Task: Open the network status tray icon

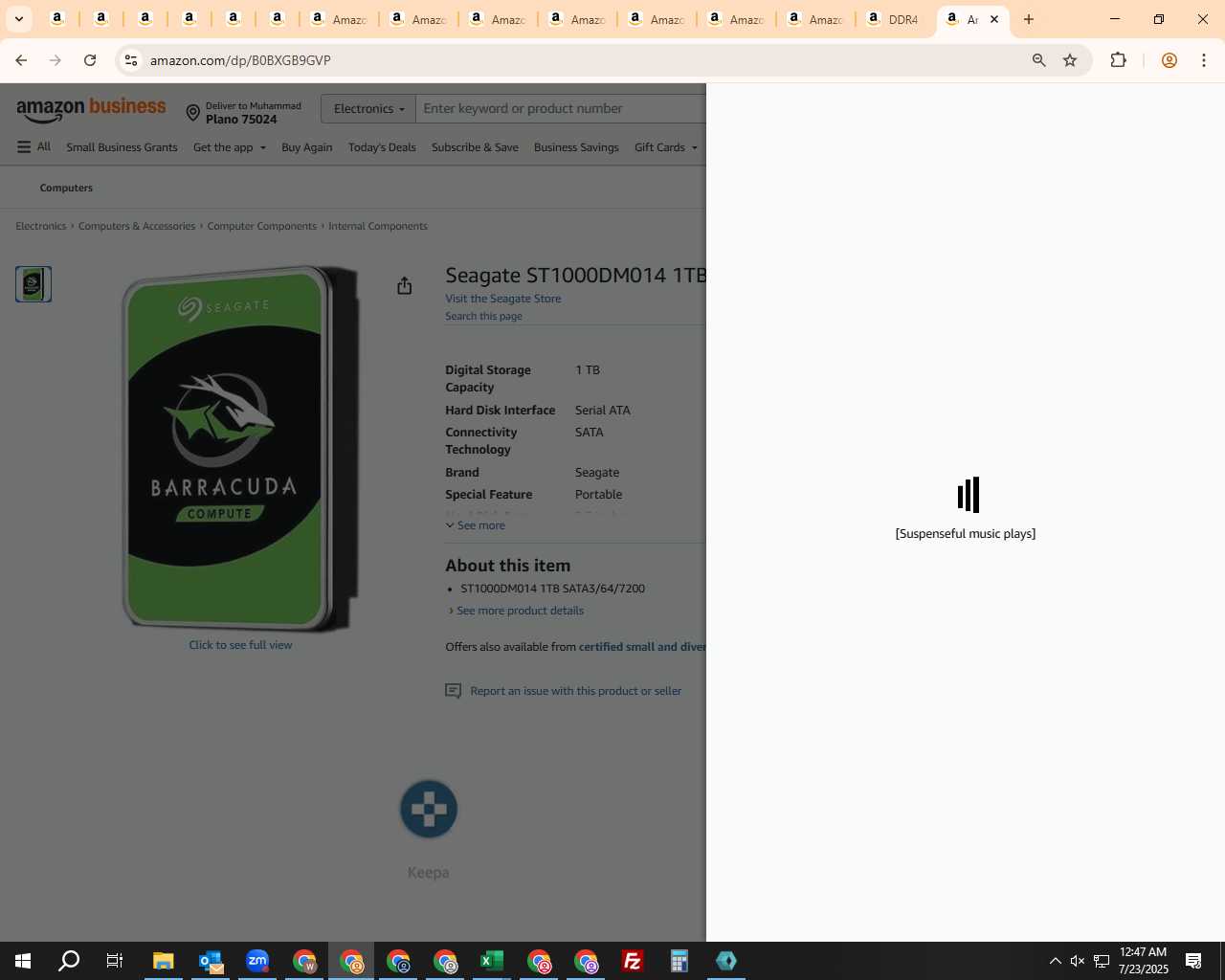Action: tap(1102, 961)
